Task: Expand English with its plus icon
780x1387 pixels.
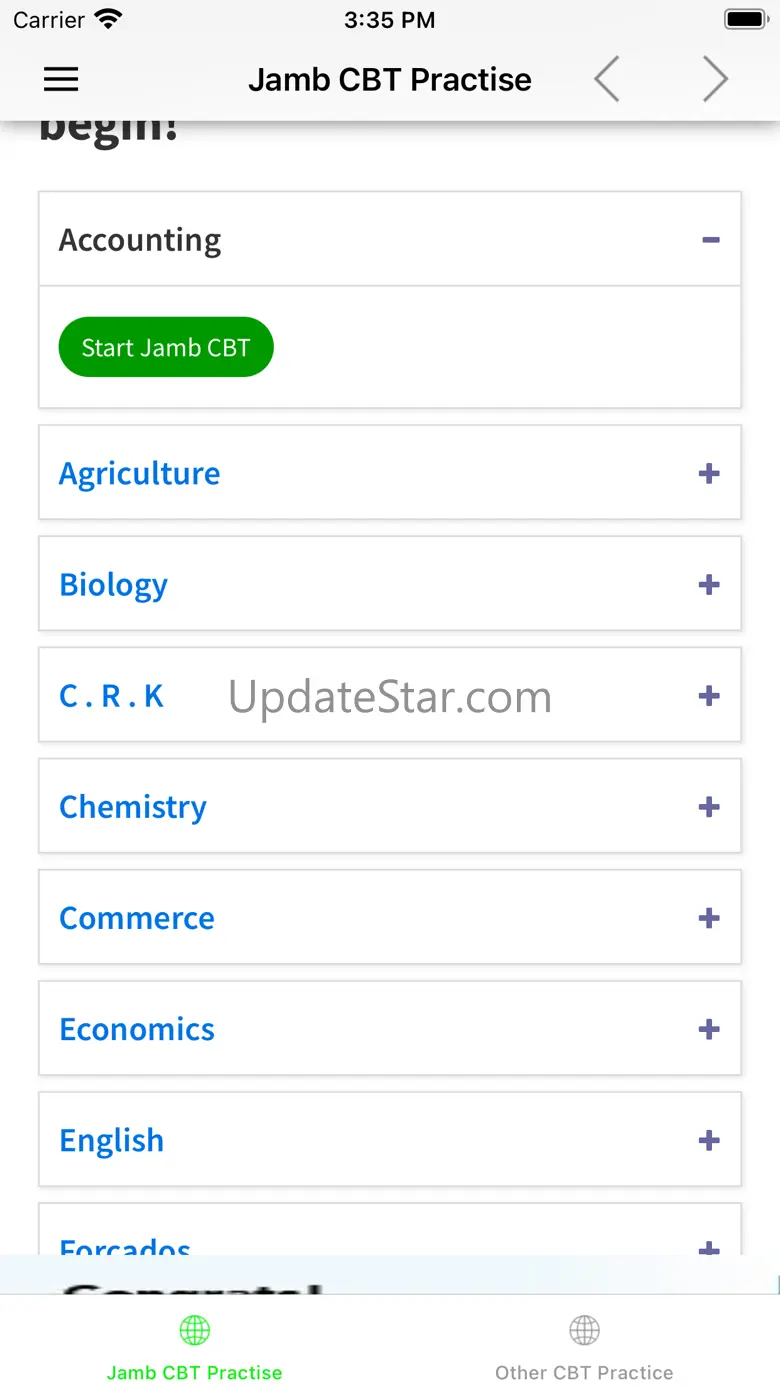Action: point(709,1140)
